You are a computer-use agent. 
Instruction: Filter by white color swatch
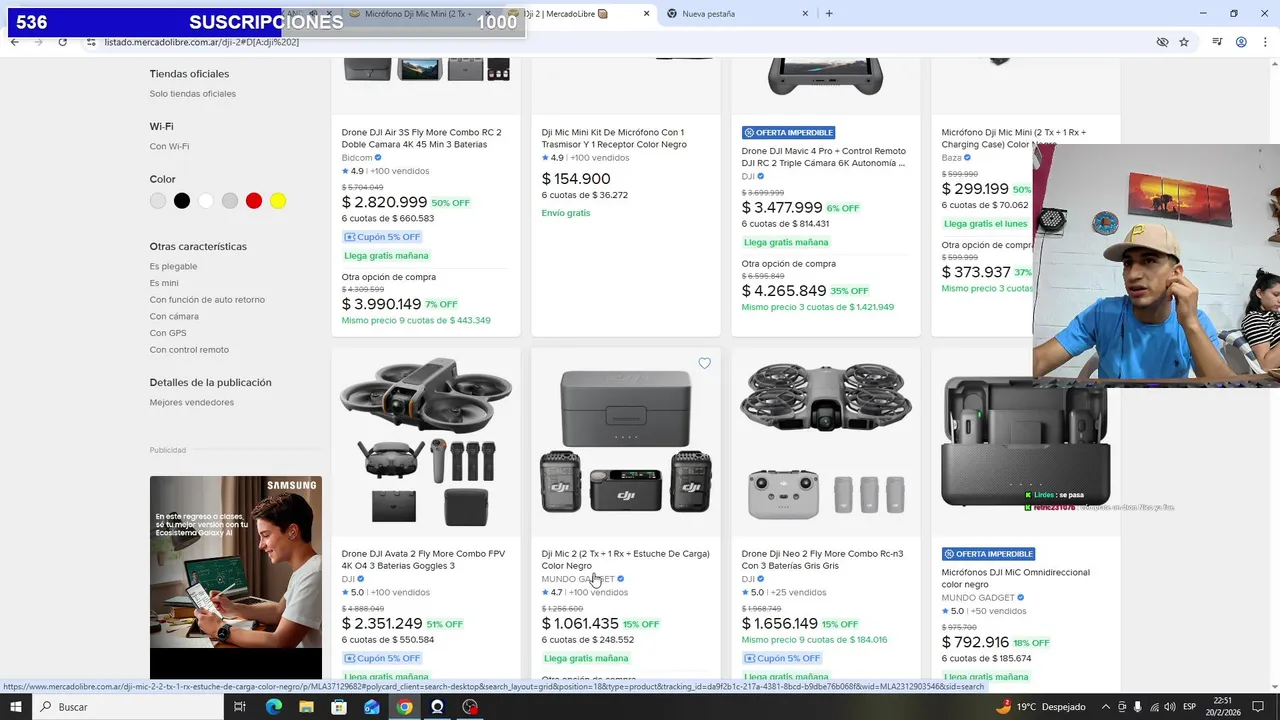(206, 201)
